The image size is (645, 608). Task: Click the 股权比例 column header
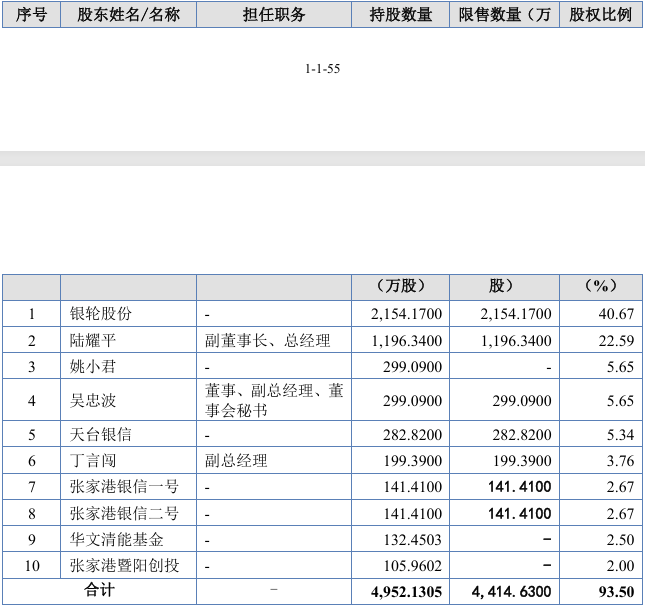(601, 15)
